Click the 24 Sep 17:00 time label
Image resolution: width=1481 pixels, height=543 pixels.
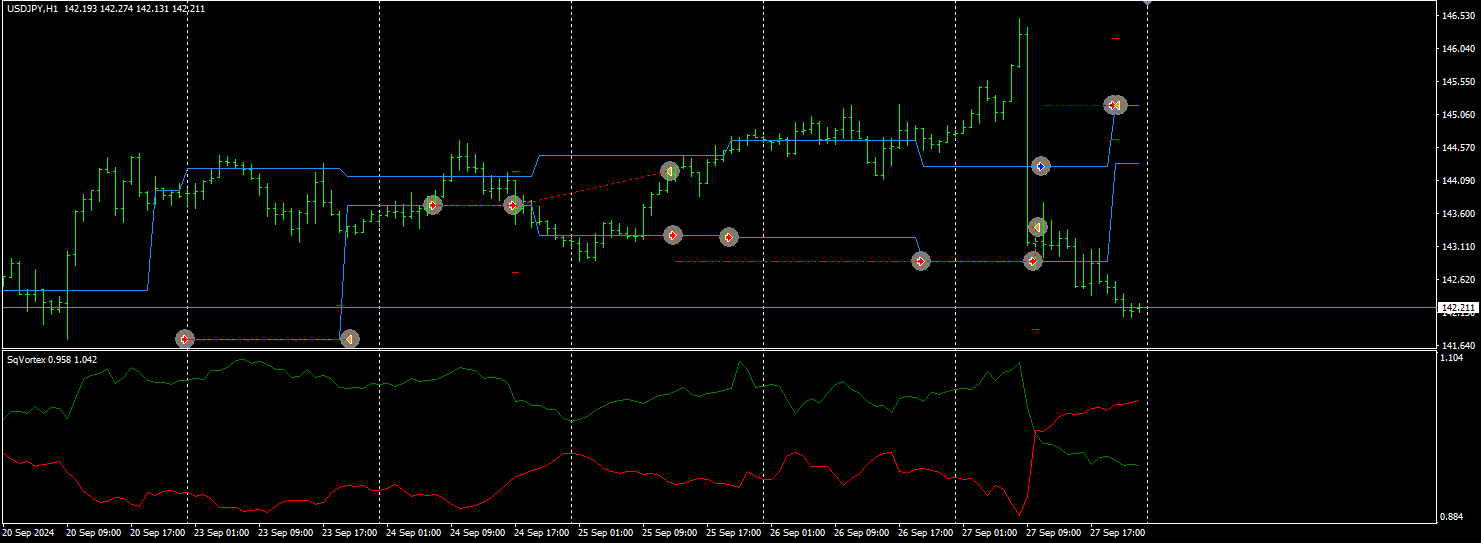coord(541,533)
